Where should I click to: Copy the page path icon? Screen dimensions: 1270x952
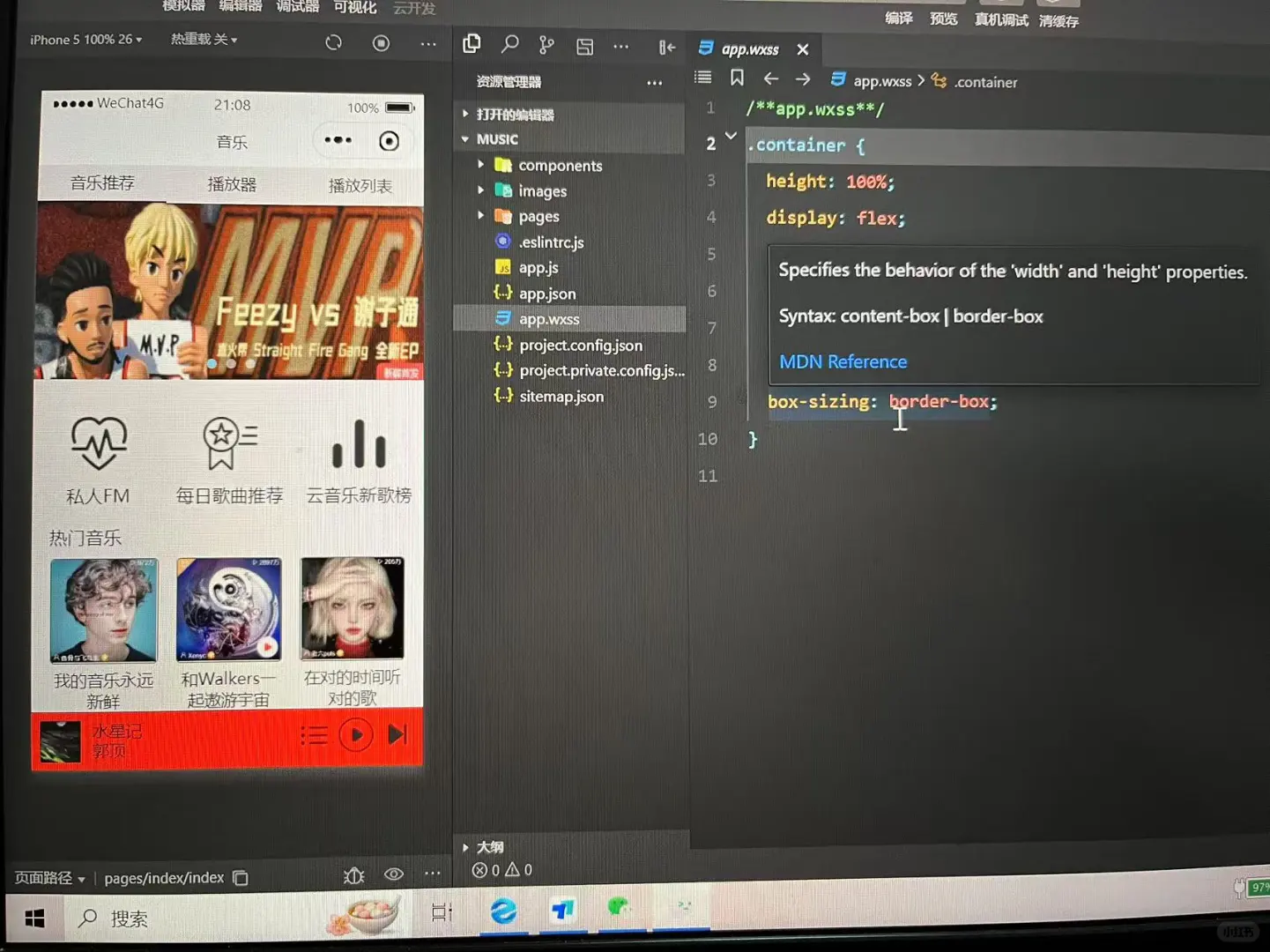(241, 878)
